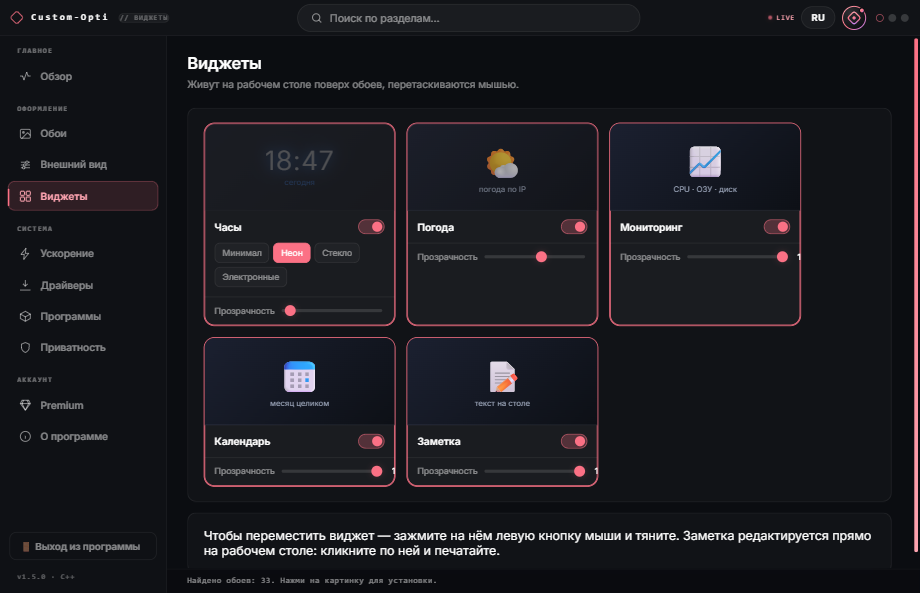This screenshot has height=593, width=920.
Task: Open the profile avatar icon in header
Action: pos(854,18)
